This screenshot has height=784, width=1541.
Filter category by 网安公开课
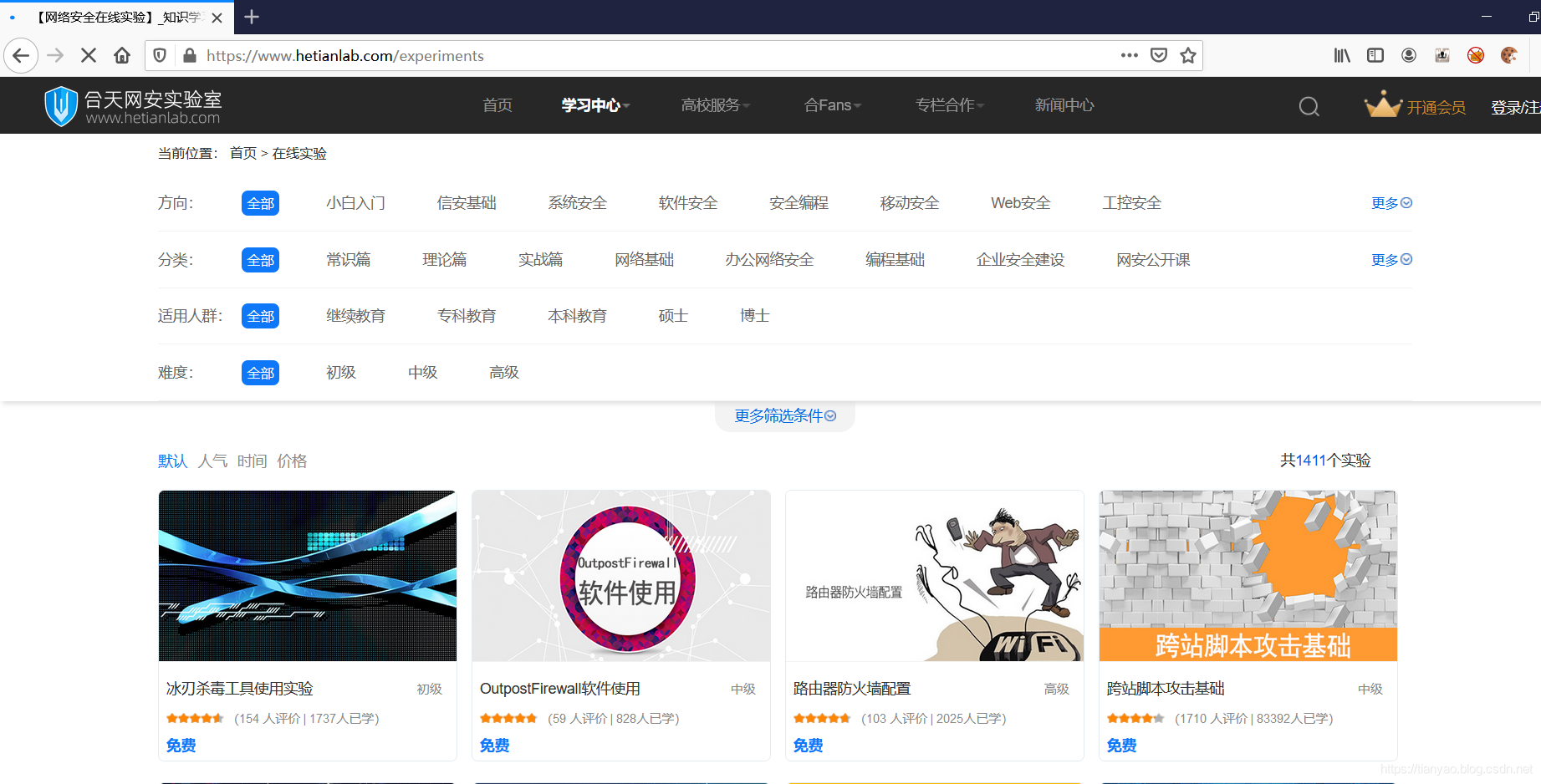tap(1153, 260)
